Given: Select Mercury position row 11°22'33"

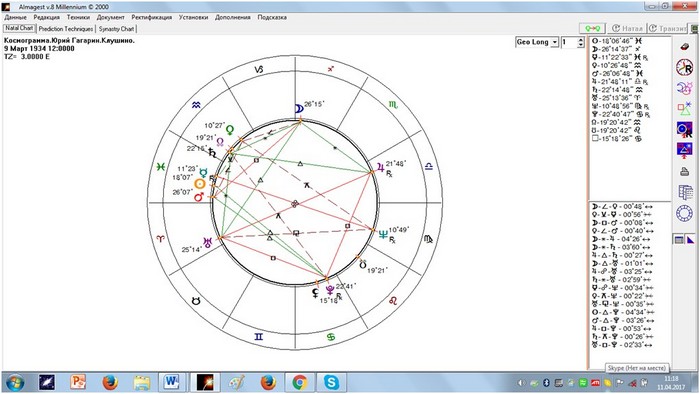Looking at the screenshot, I should pyautogui.click(x=620, y=57).
